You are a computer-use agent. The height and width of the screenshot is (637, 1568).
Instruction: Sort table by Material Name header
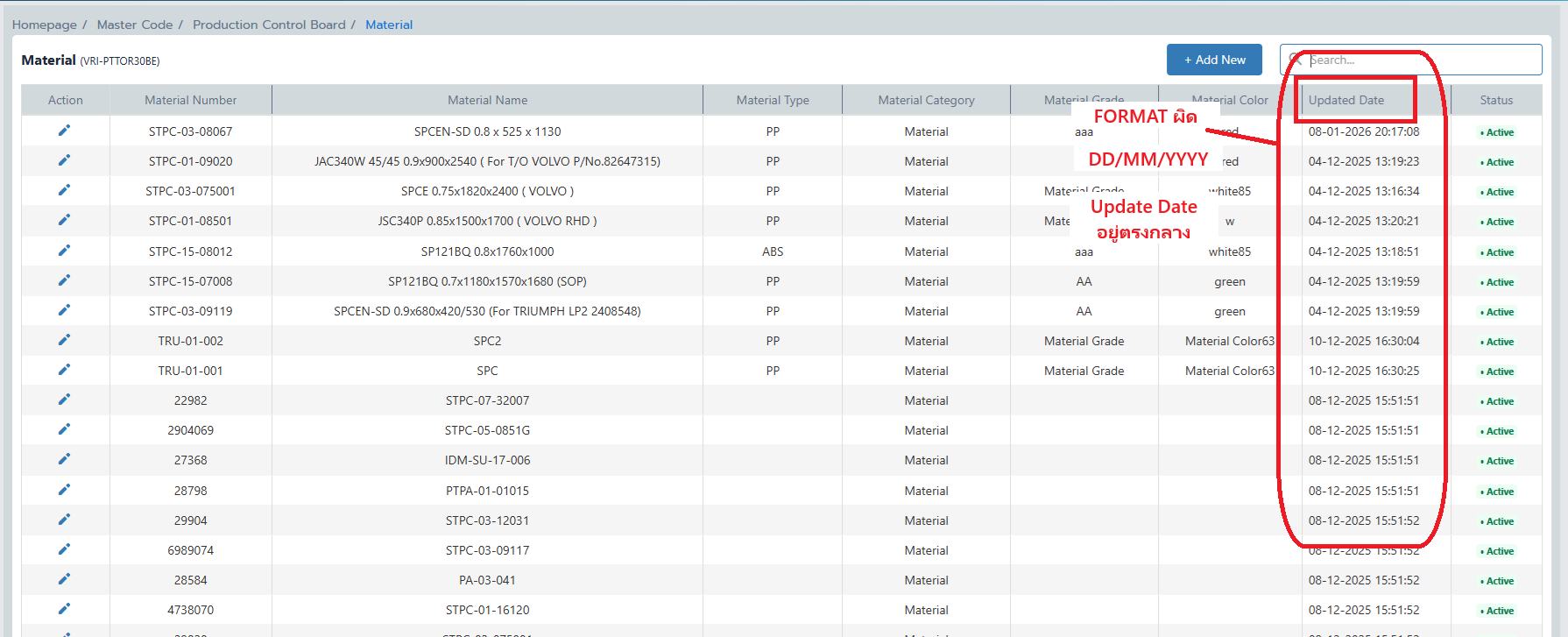point(487,100)
